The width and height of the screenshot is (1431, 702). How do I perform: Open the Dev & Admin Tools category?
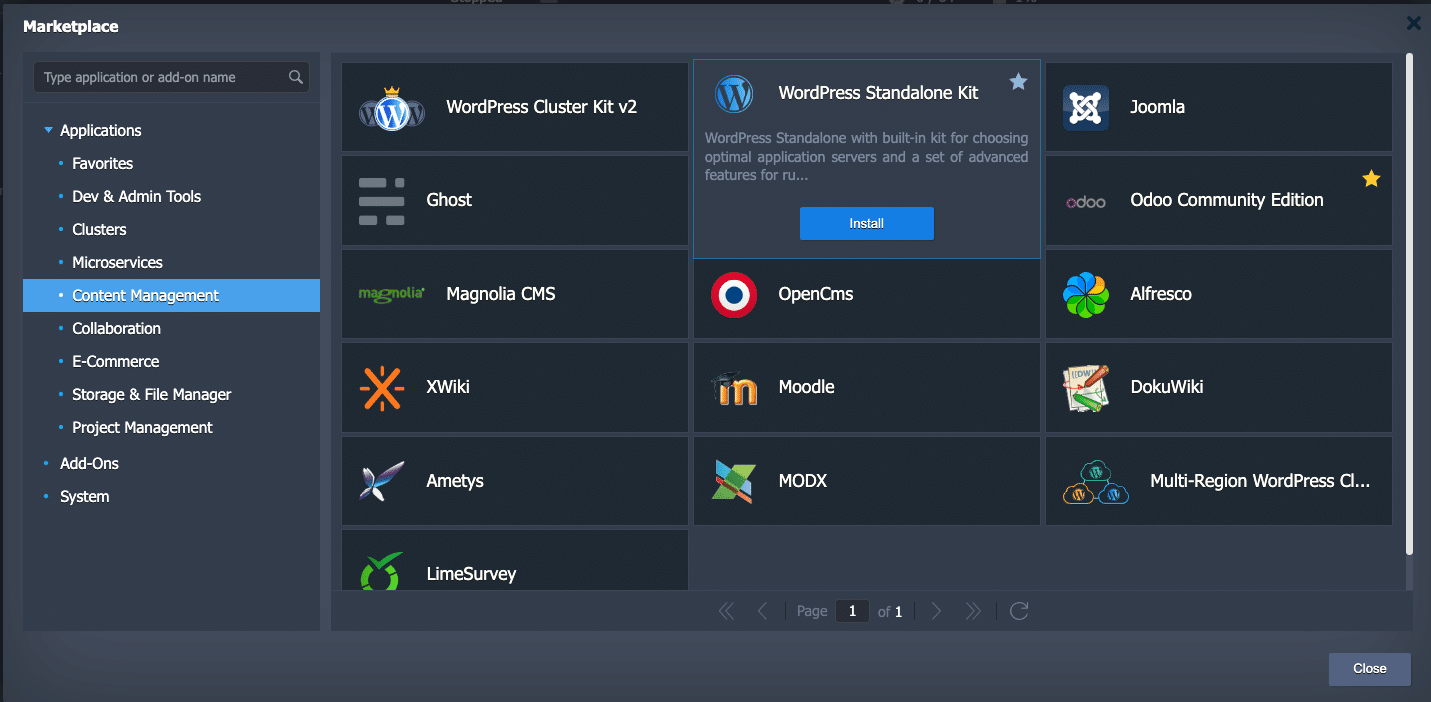pyautogui.click(x=136, y=196)
